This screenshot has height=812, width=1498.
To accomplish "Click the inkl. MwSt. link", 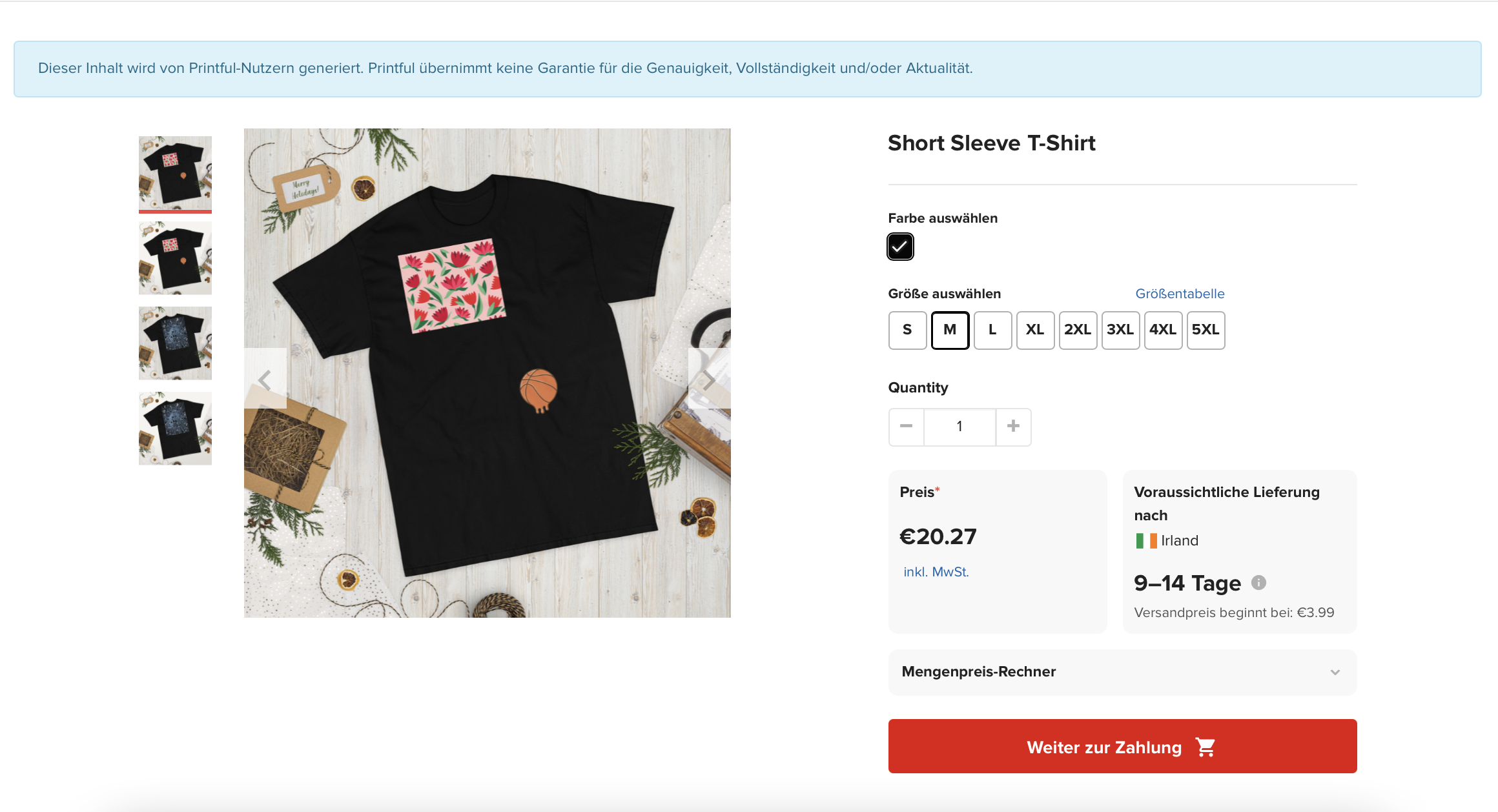I will [x=936, y=572].
